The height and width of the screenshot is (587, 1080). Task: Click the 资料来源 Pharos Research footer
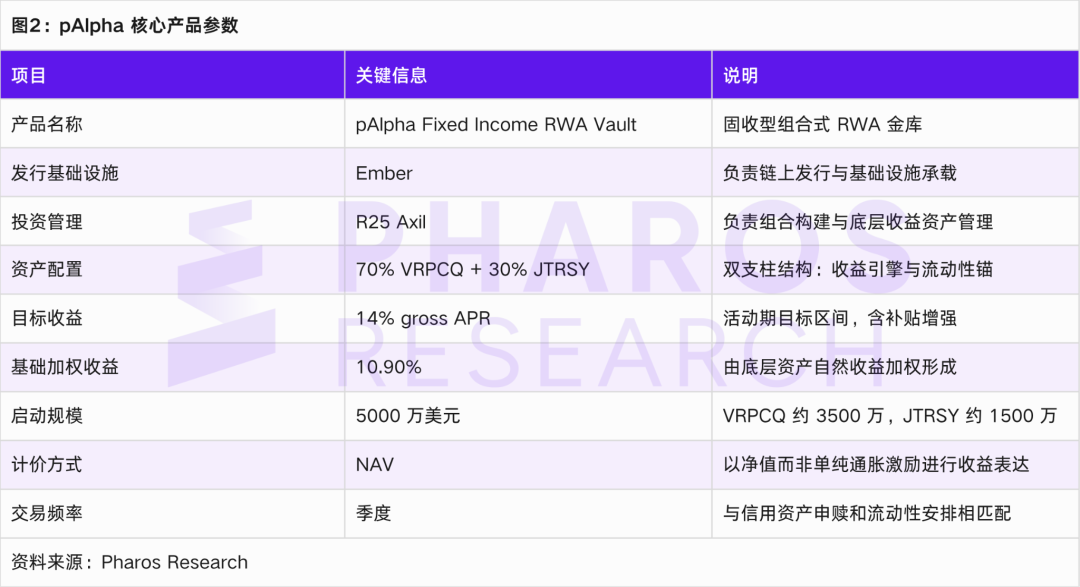point(129,562)
